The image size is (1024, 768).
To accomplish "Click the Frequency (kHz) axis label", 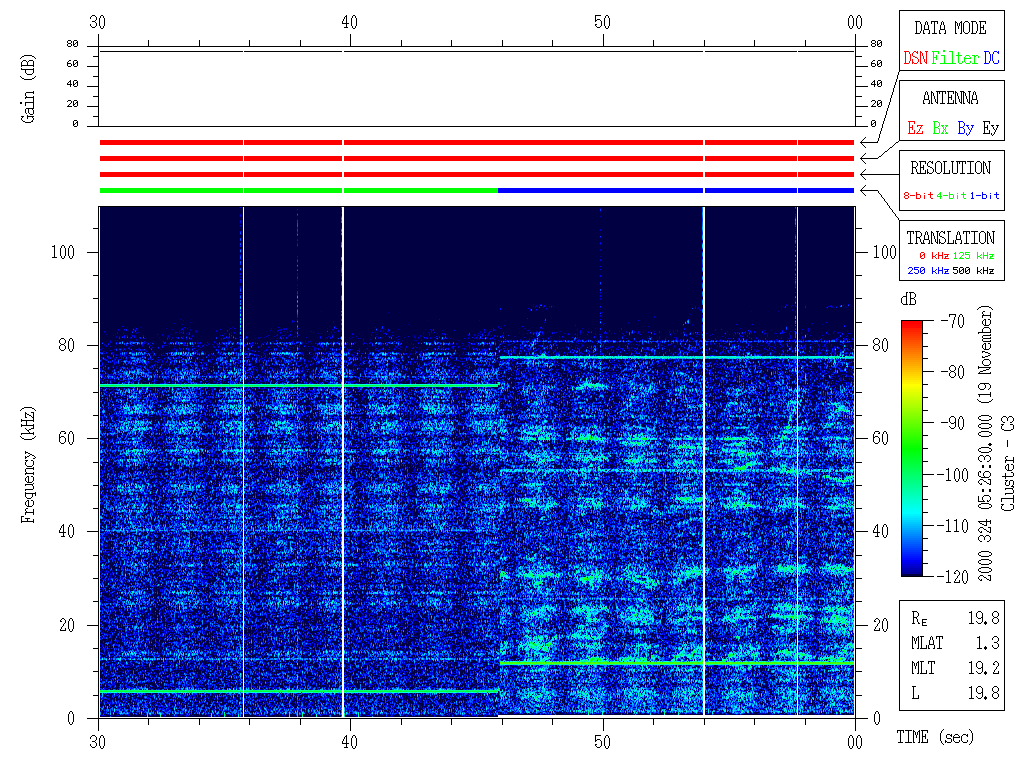I will click(29, 462).
